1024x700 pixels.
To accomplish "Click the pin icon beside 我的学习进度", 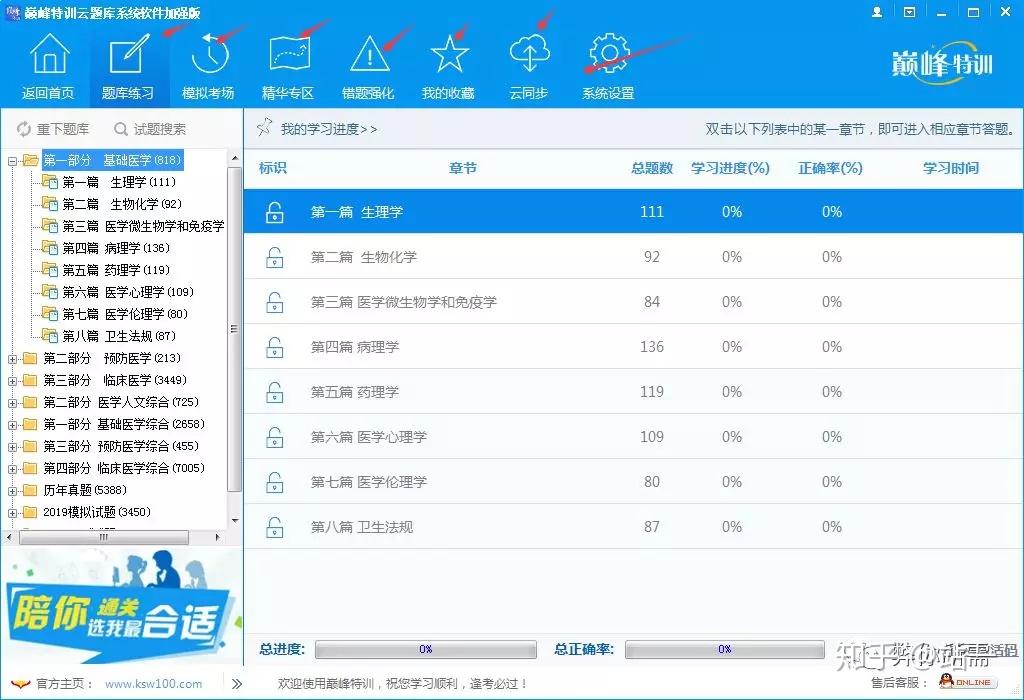I will (x=264, y=127).
